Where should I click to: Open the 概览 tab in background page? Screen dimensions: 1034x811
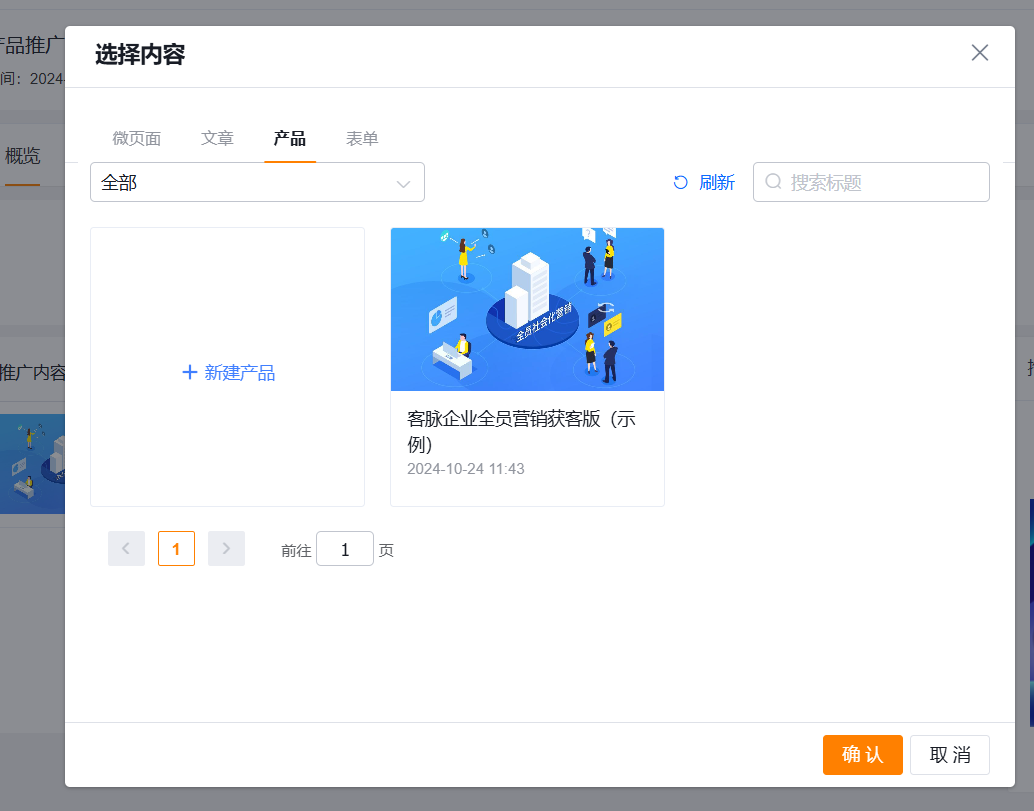click(22, 156)
